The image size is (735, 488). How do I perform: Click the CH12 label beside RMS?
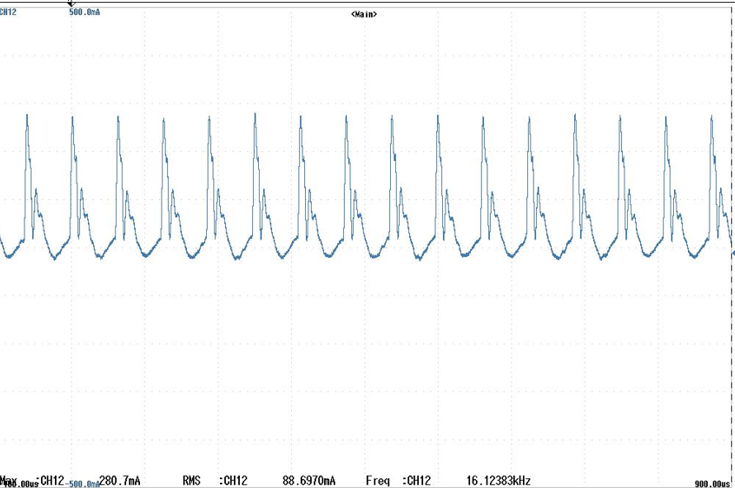(x=233, y=480)
